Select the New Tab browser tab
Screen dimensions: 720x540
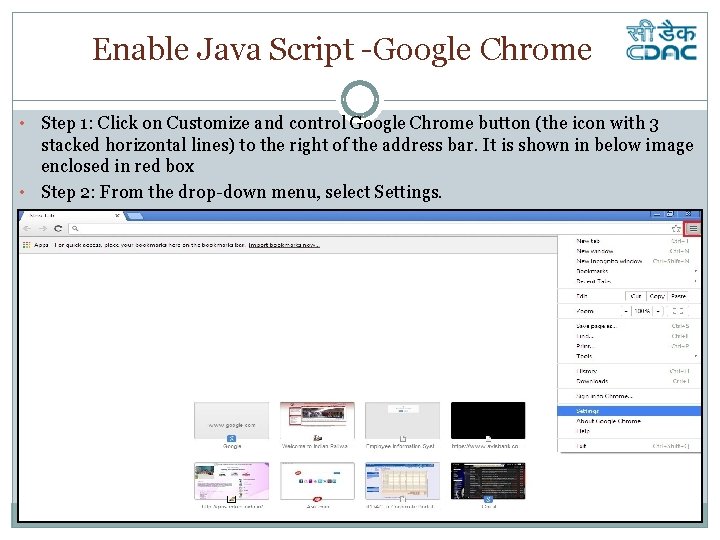pos(71,215)
